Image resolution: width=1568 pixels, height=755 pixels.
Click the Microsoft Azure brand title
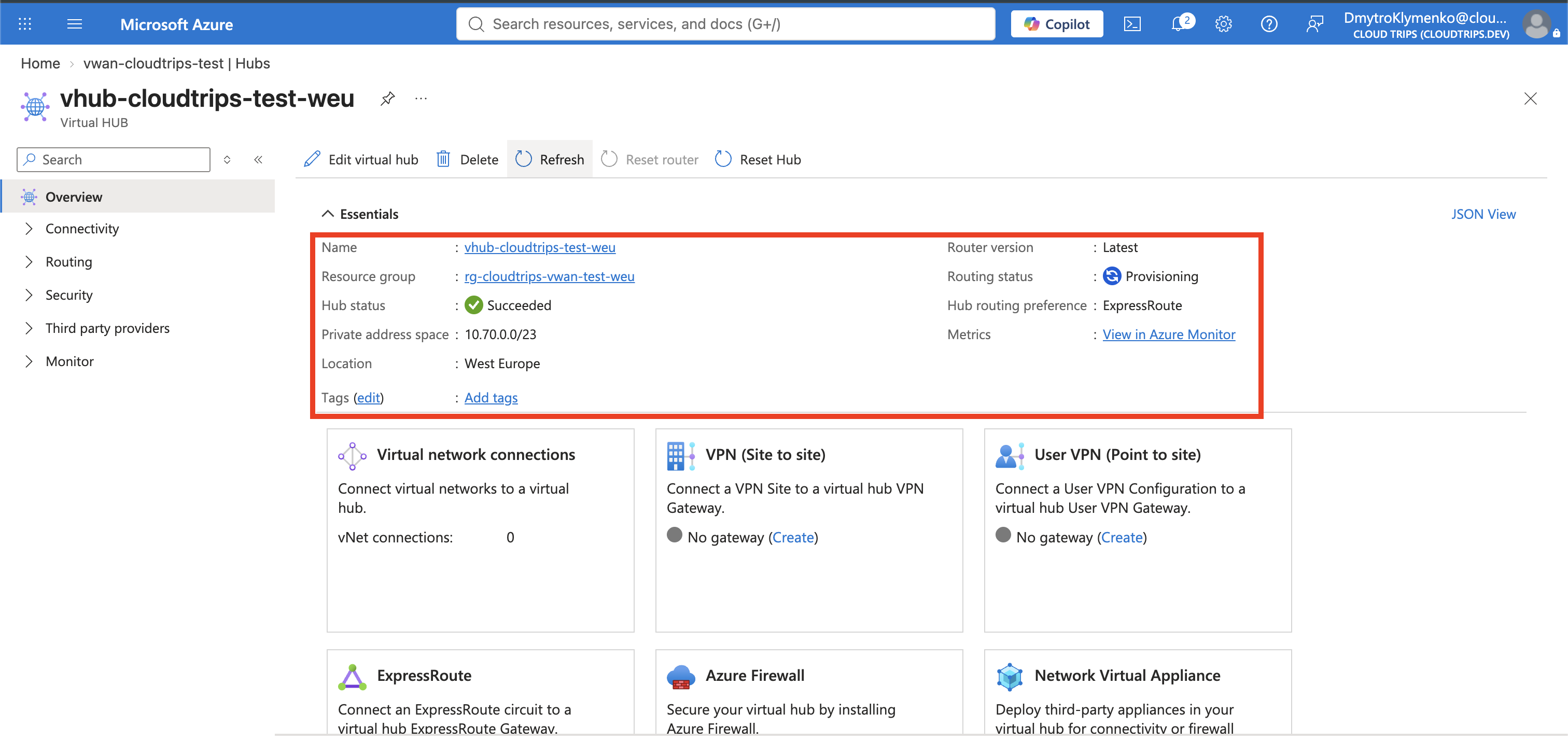176,24
